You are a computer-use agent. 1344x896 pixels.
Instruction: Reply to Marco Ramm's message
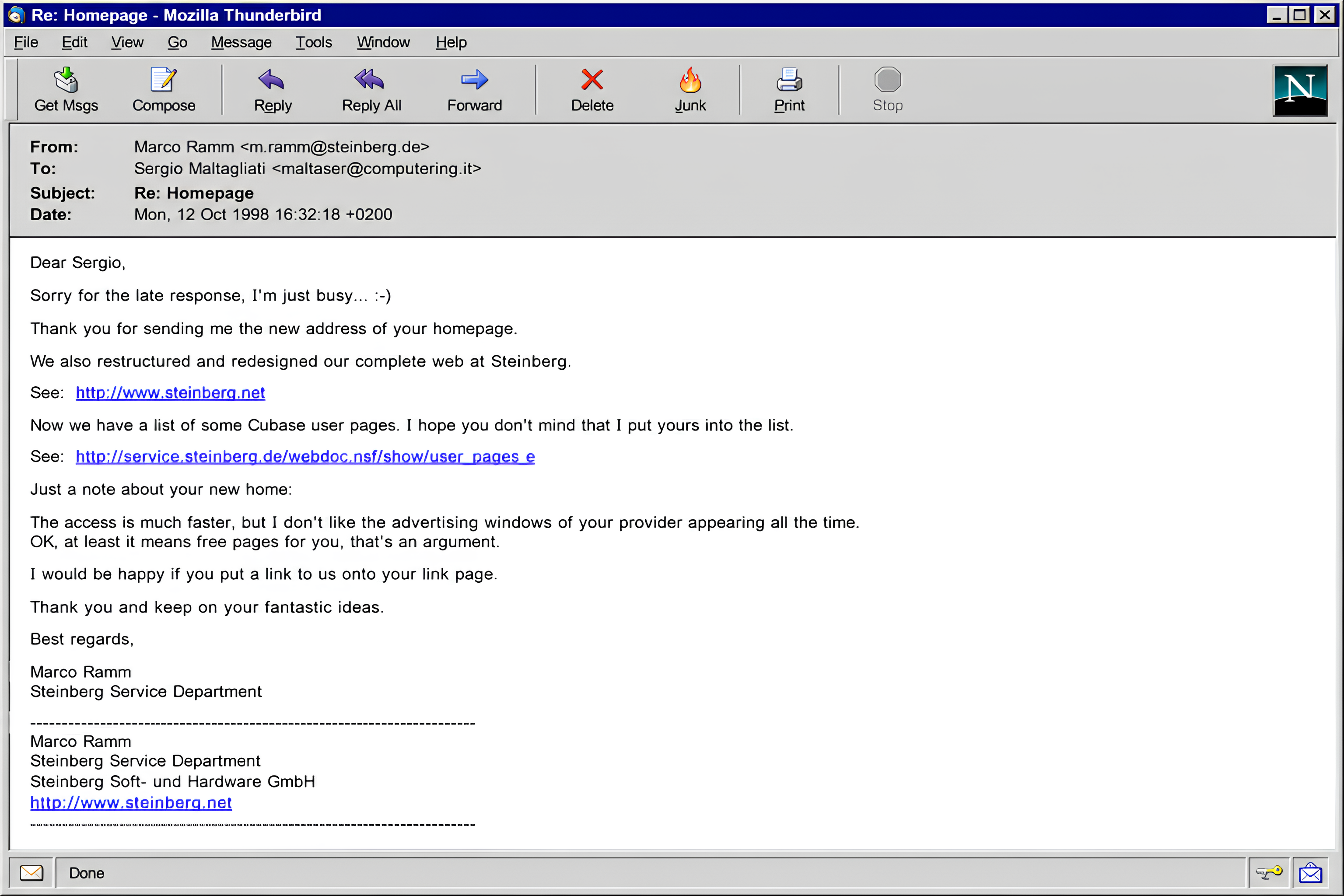273,90
